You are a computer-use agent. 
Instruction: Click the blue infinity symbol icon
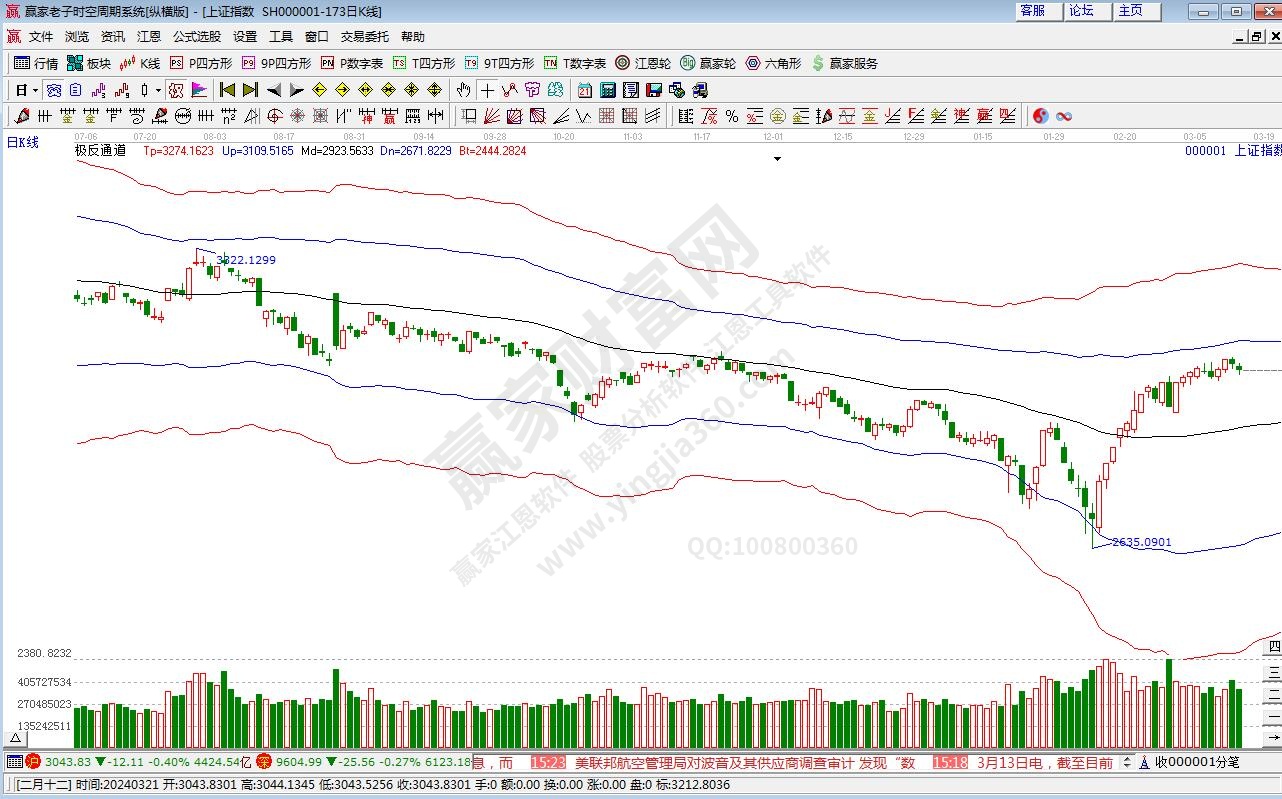(x=1063, y=117)
